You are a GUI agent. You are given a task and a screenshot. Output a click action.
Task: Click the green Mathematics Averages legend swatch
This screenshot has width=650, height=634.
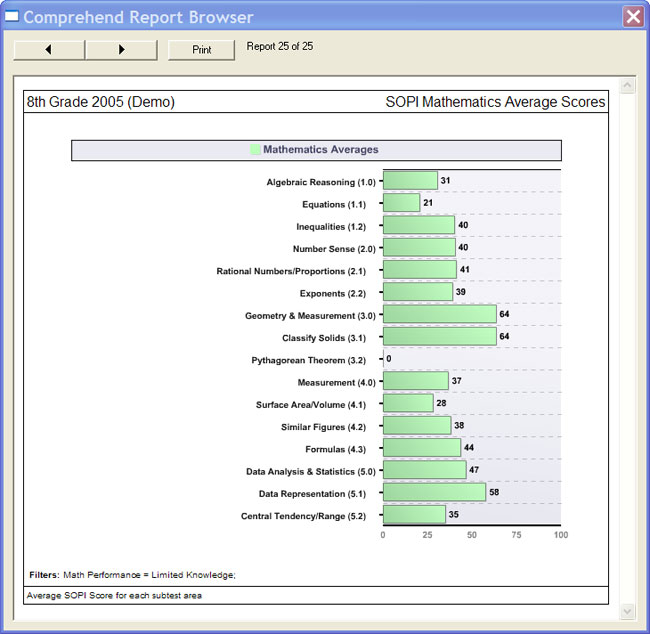coord(255,149)
